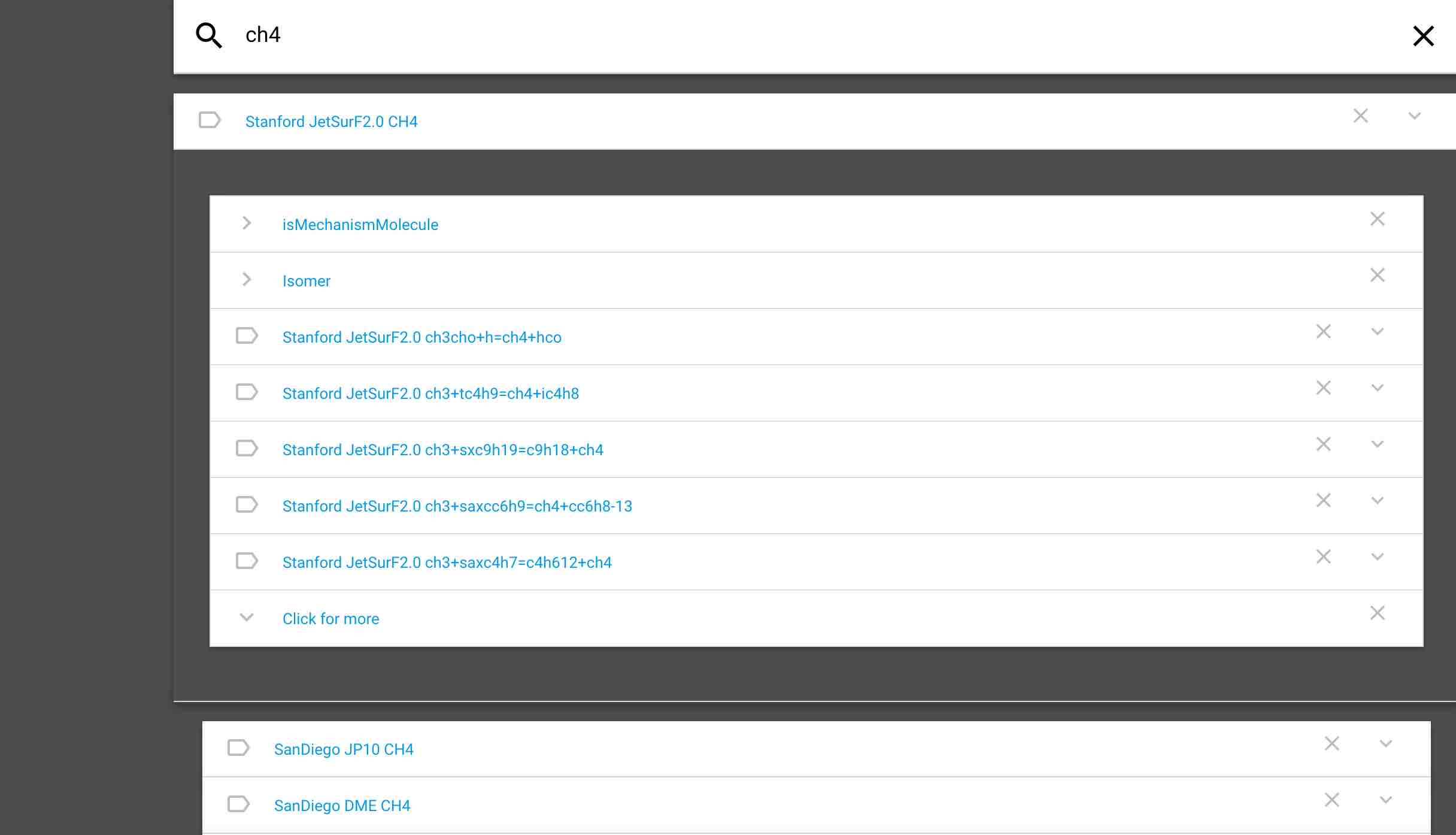Remove the isMechanismMolecule row with X
This screenshot has width=1456, height=835.
(x=1378, y=219)
